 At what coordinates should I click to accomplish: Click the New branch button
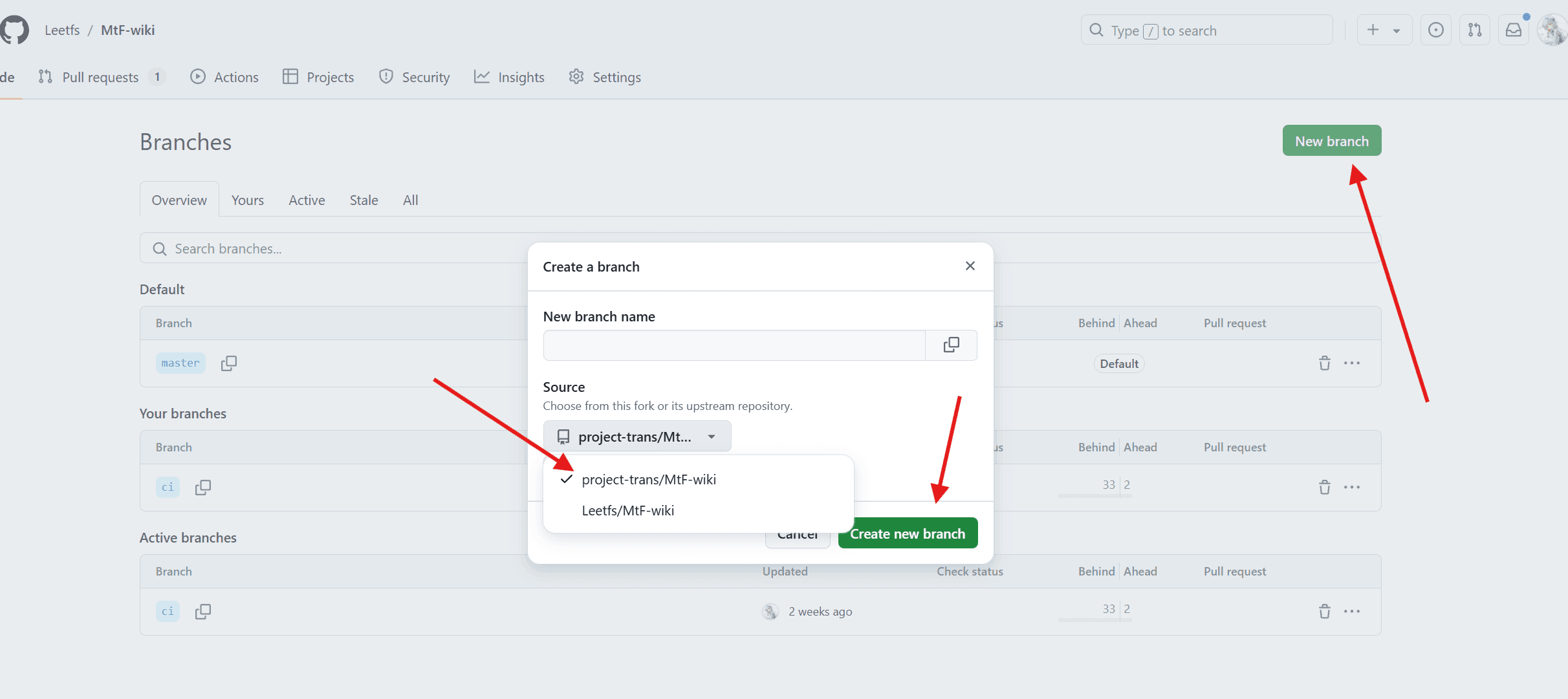click(1331, 141)
